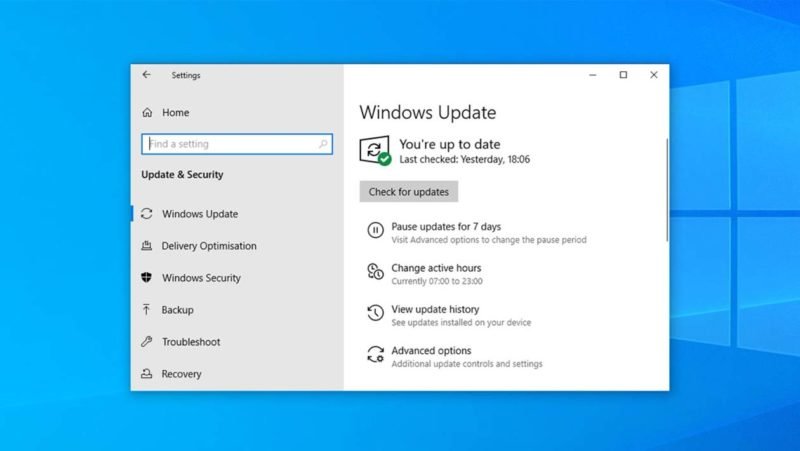The image size is (800, 451).
Task: Click the back arrow in Settings
Action: [x=146, y=74]
